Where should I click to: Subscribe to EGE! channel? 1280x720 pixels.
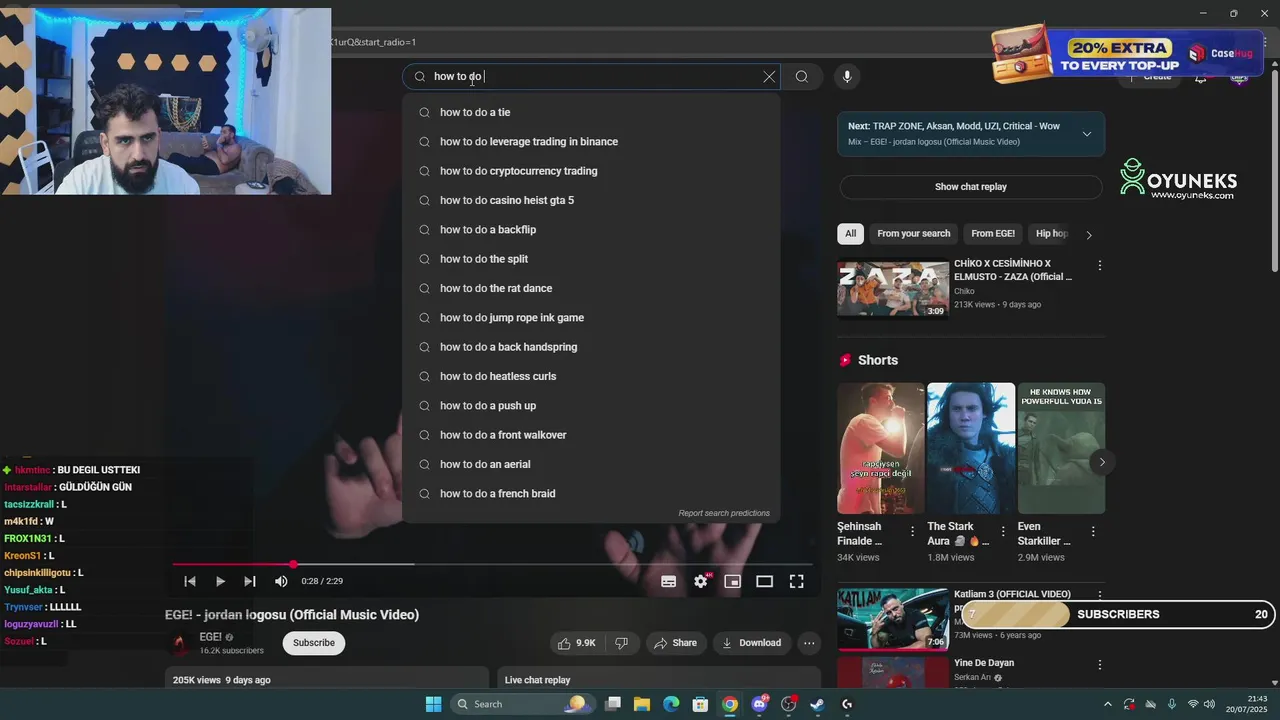(x=314, y=643)
